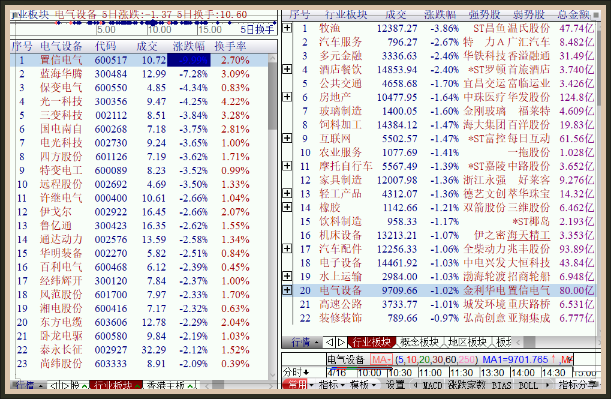Open the 模板 dropdown menu
The image size is (611, 399).
pyautogui.click(x=363, y=385)
